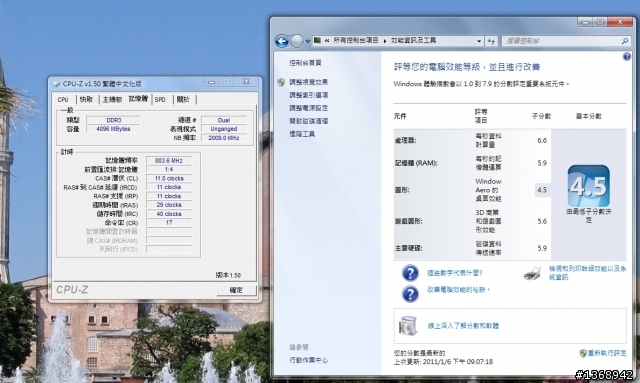The image size is (640, 383).
Task: Click the gaming graphics subscore 5.6
Action: pos(542,221)
